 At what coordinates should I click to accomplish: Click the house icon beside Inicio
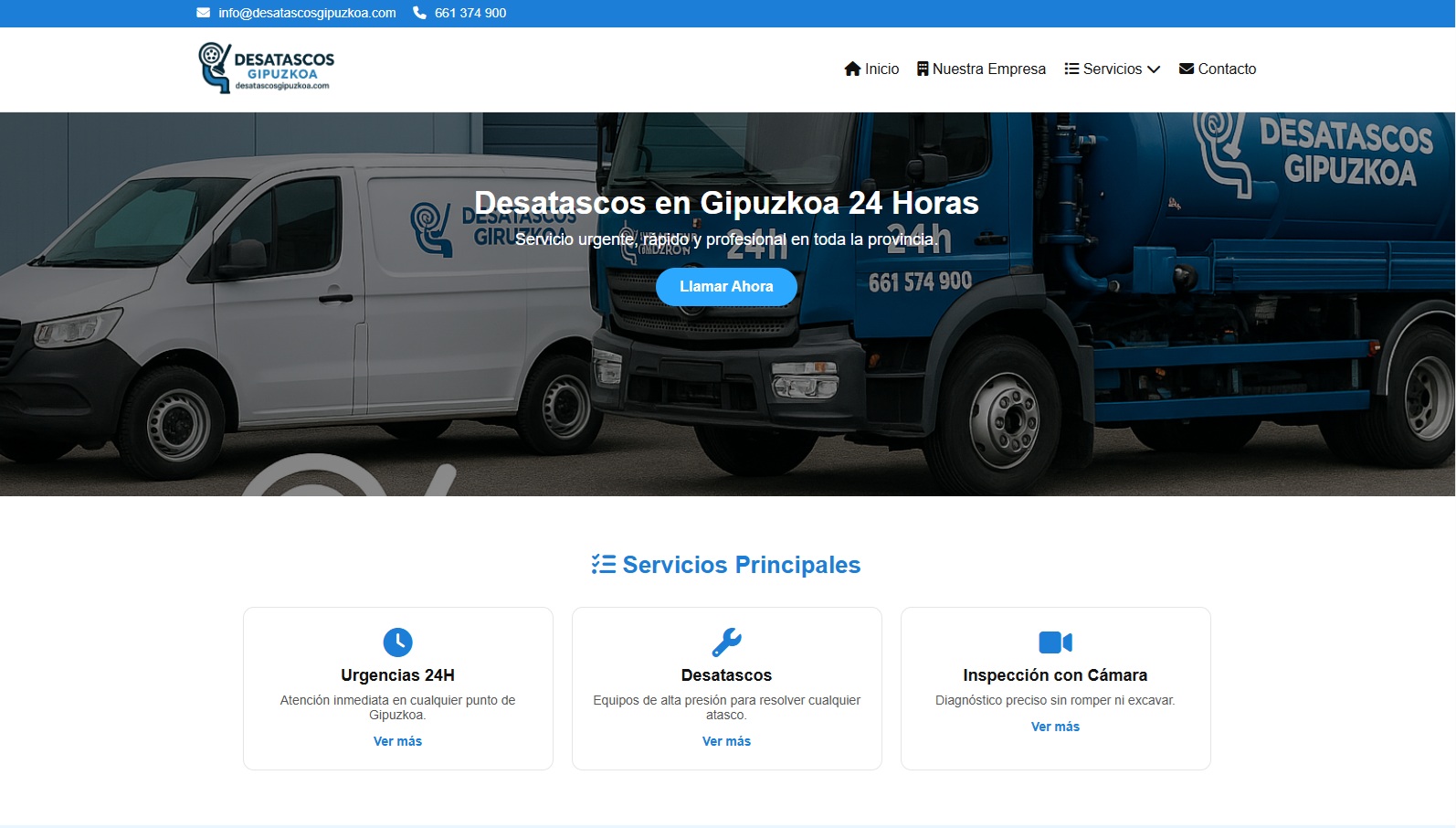852,69
